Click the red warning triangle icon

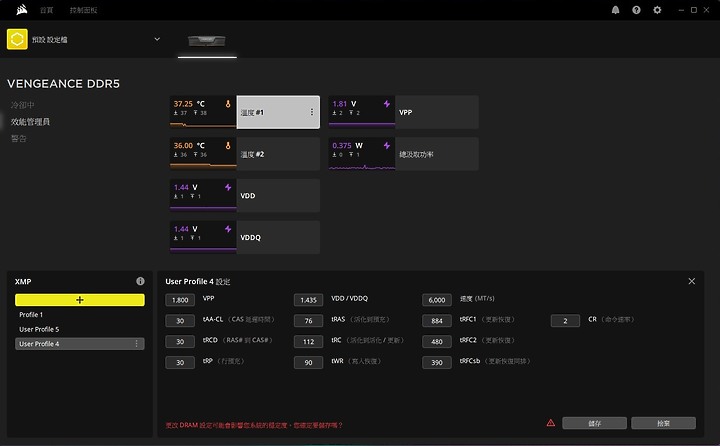pos(551,423)
